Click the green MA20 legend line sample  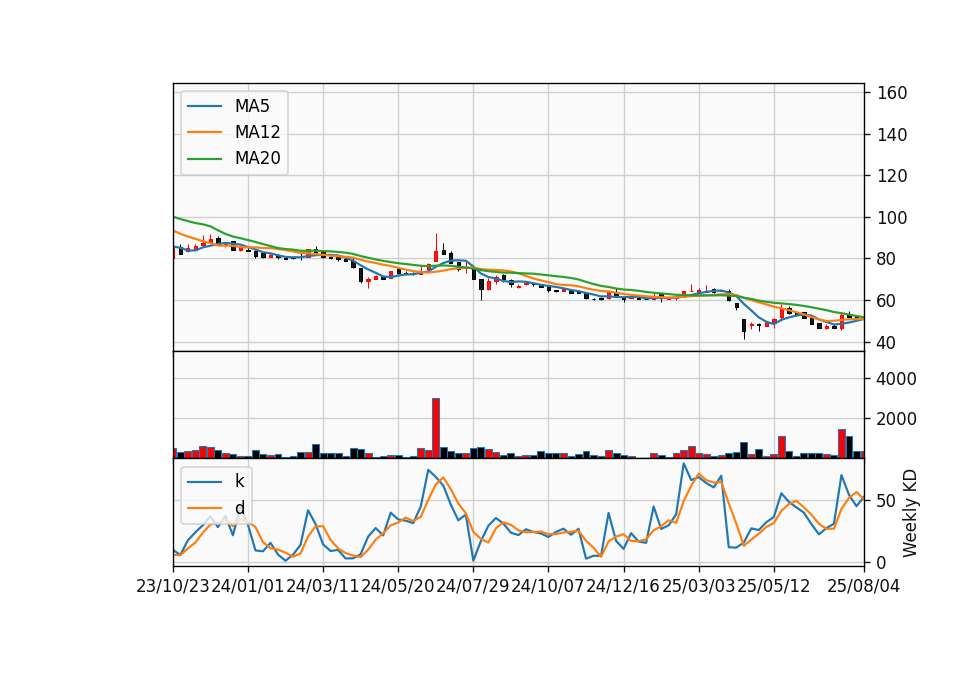[204, 158]
